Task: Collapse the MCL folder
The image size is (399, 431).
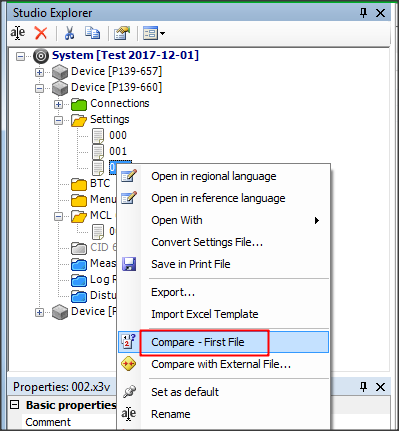Action: click(58, 217)
